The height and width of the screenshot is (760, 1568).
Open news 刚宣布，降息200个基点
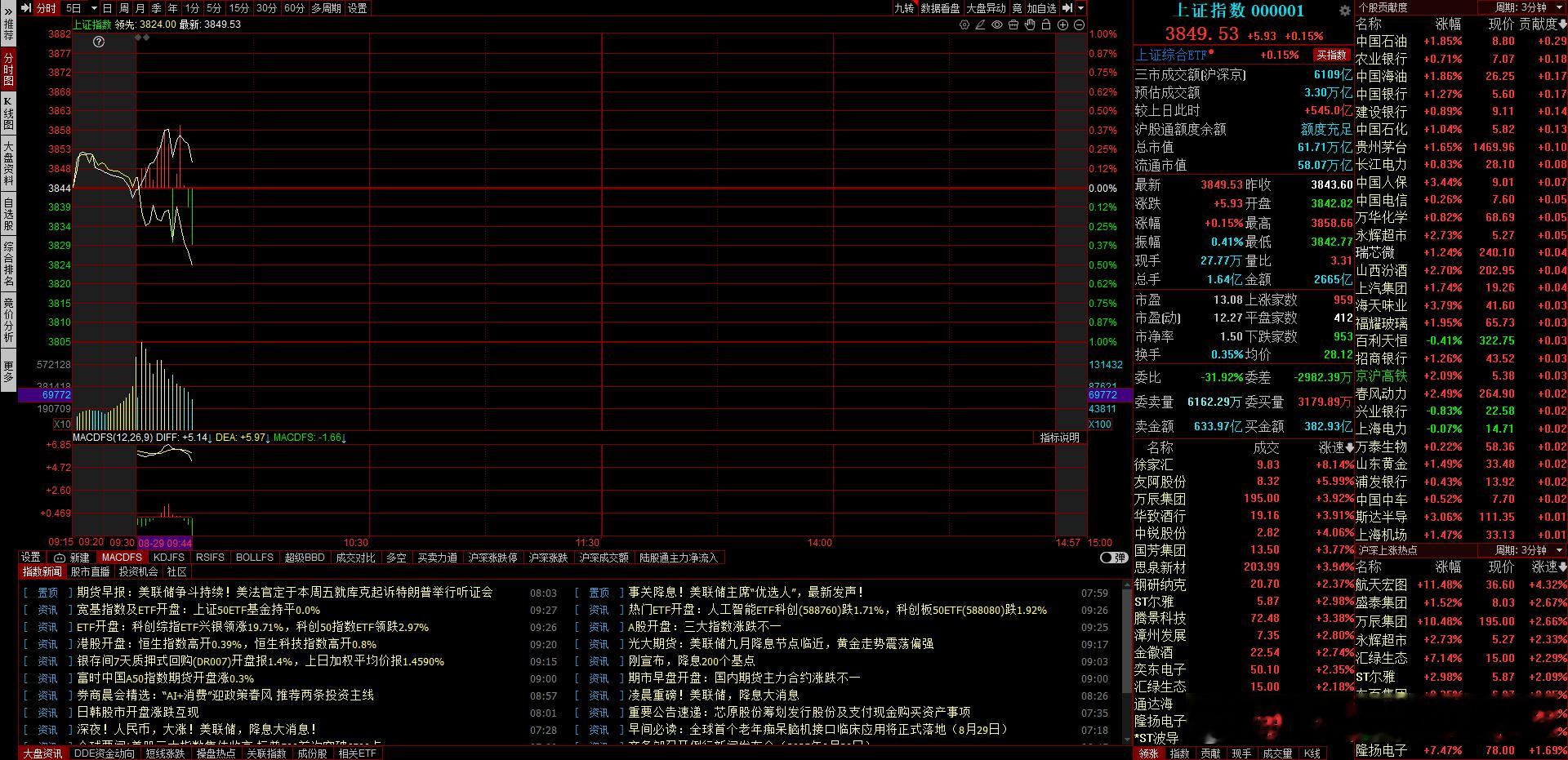tap(691, 660)
